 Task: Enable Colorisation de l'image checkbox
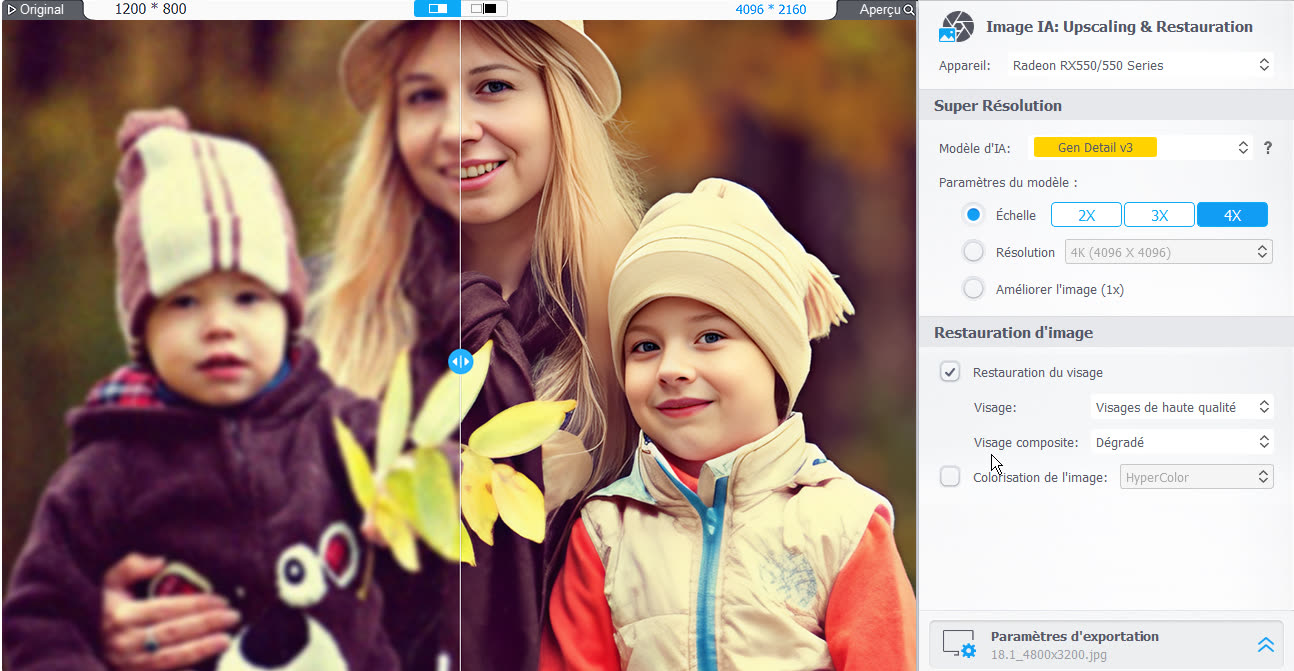tap(950, 477)
